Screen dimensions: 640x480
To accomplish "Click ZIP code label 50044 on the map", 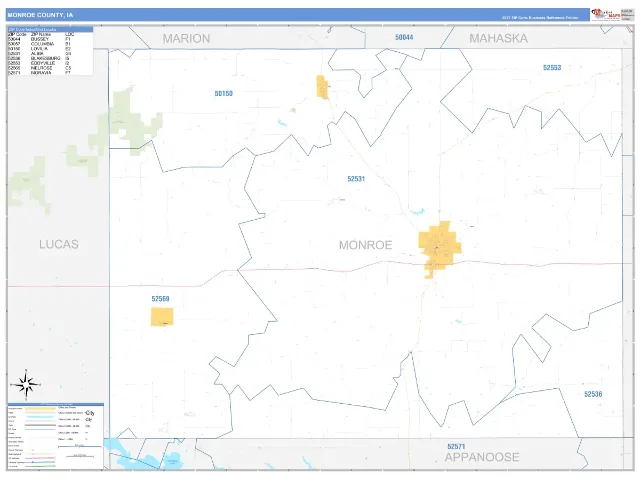I will (x=404, y=37).
